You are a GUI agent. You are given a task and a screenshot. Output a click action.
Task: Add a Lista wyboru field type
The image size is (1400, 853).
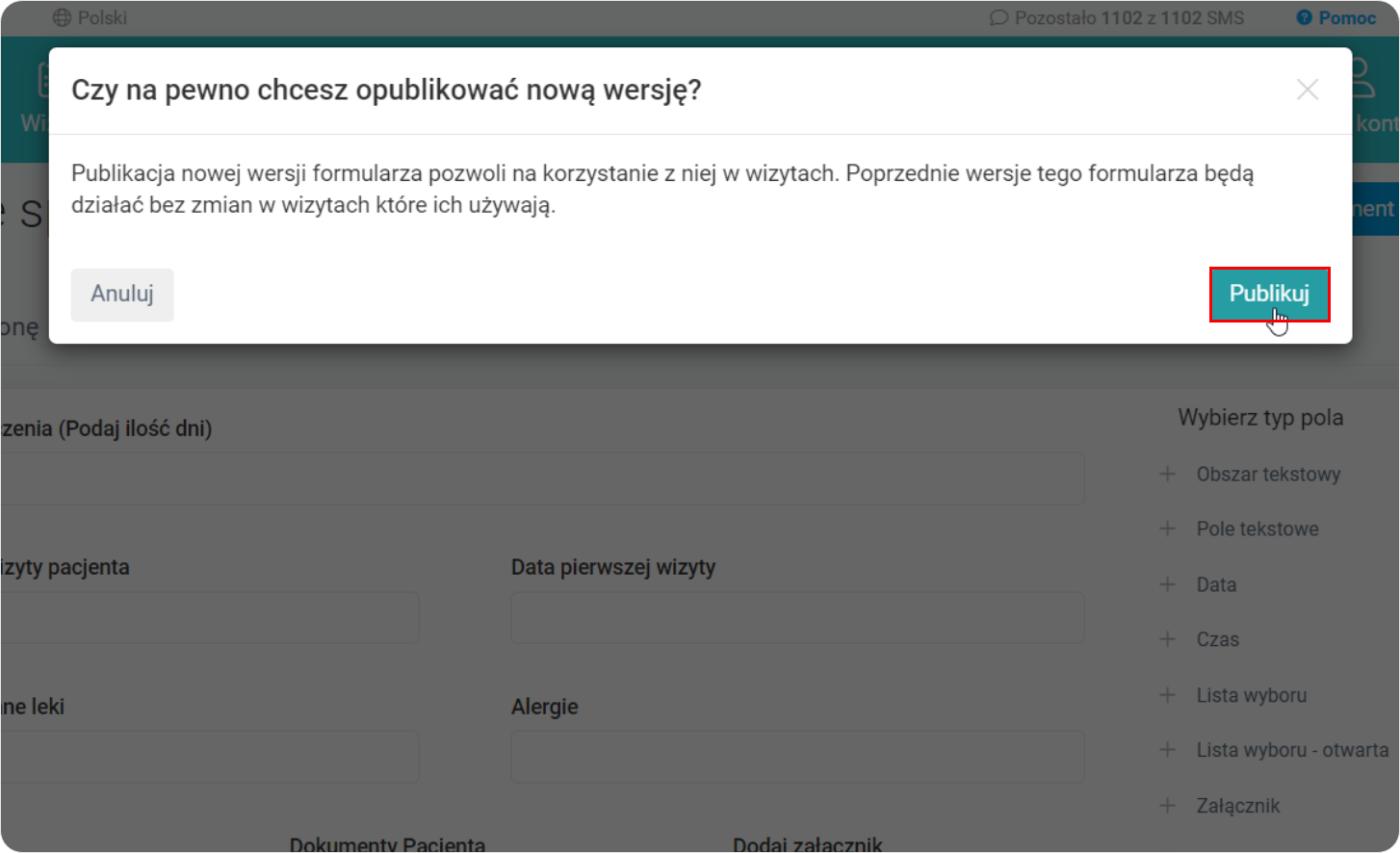(x=1252, y=695)
